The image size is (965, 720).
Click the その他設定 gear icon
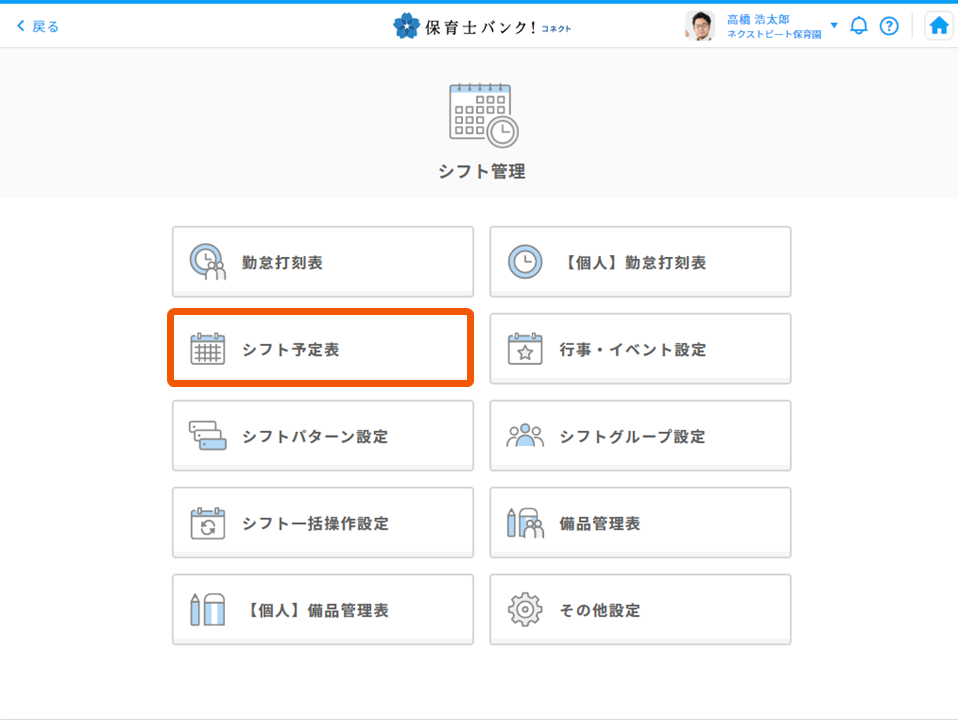coord(525,610)
